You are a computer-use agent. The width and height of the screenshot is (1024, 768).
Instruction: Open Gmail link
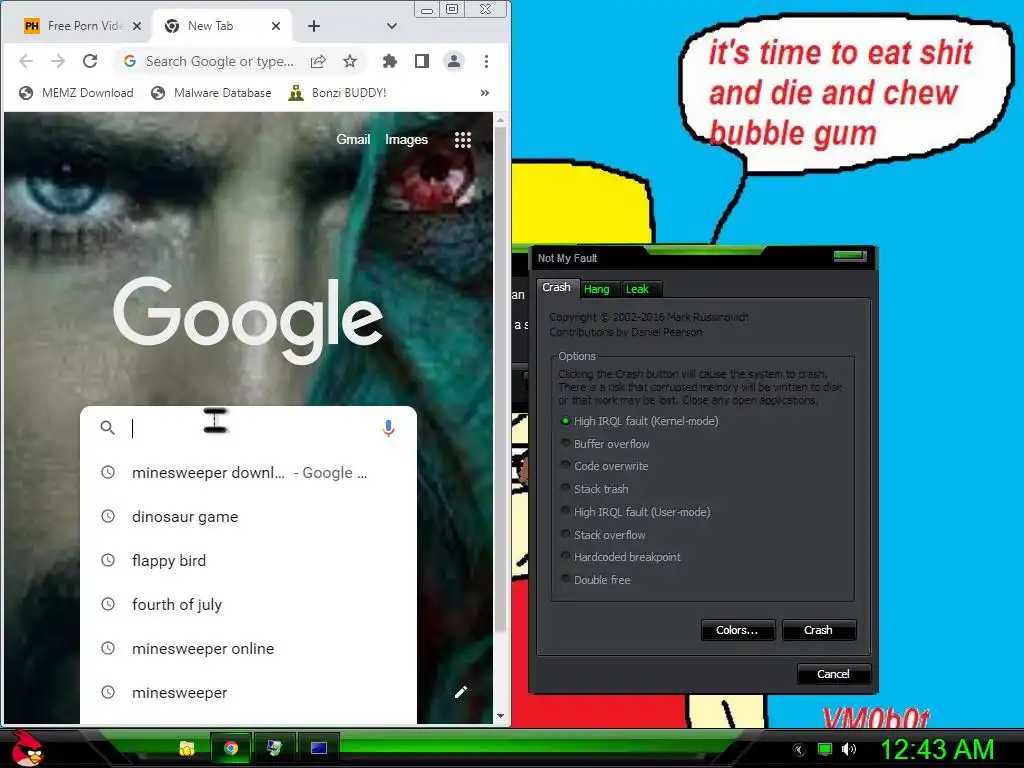point(353,139)
